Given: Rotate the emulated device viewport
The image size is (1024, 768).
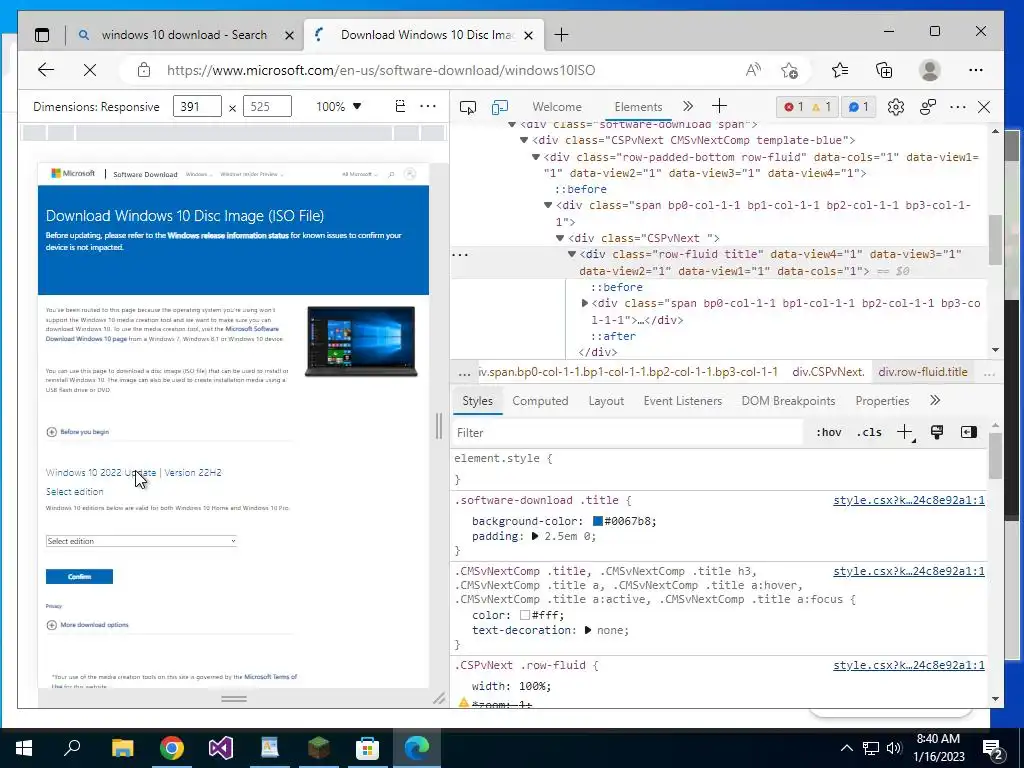Looking at the screenshot, I should pyautogui.click(x=400, y=106).
